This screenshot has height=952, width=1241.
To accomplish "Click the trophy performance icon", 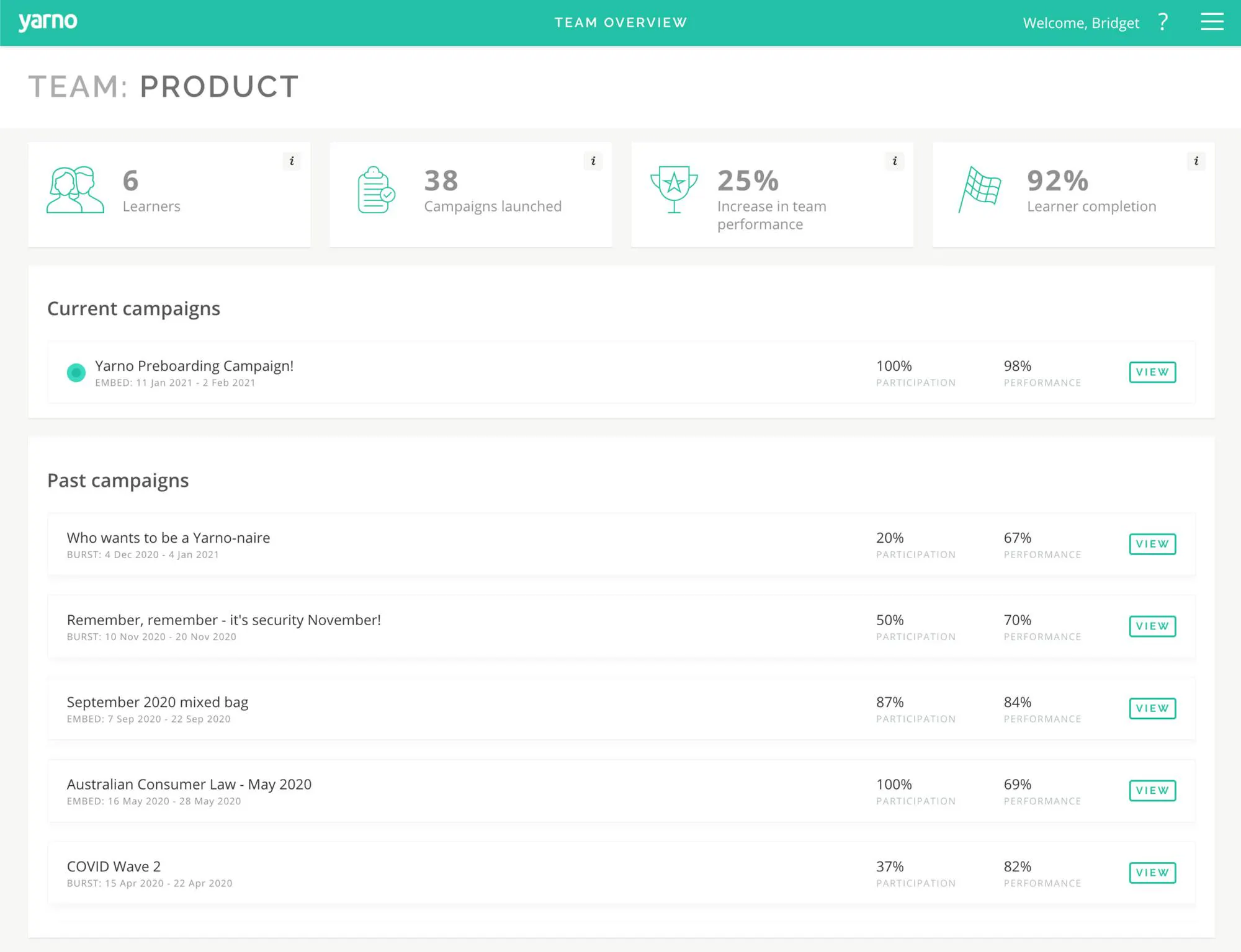I will point(674,189).
